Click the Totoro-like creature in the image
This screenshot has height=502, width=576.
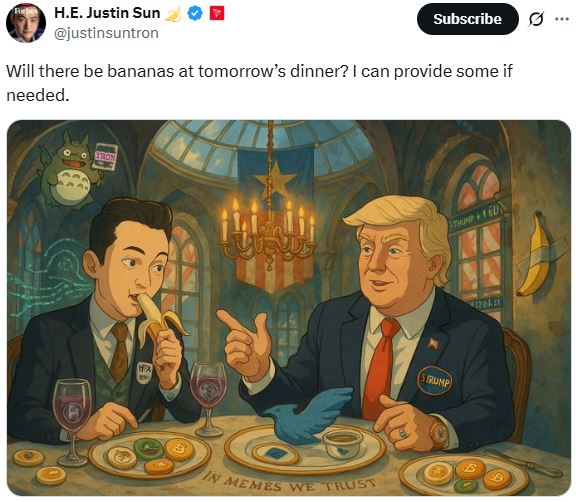(x=69, y=170)
